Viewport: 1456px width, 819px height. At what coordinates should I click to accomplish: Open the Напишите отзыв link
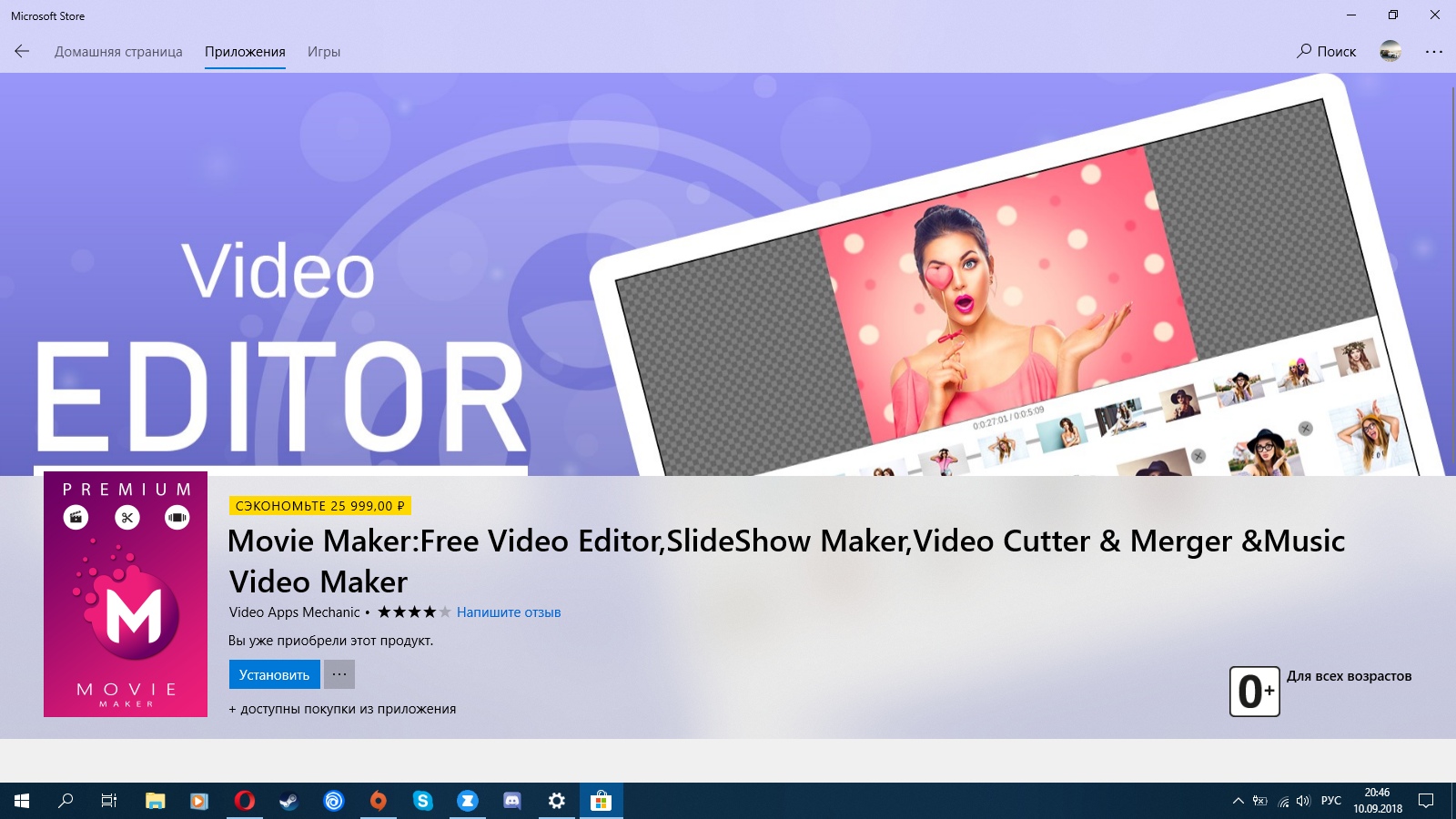point(509,612)
